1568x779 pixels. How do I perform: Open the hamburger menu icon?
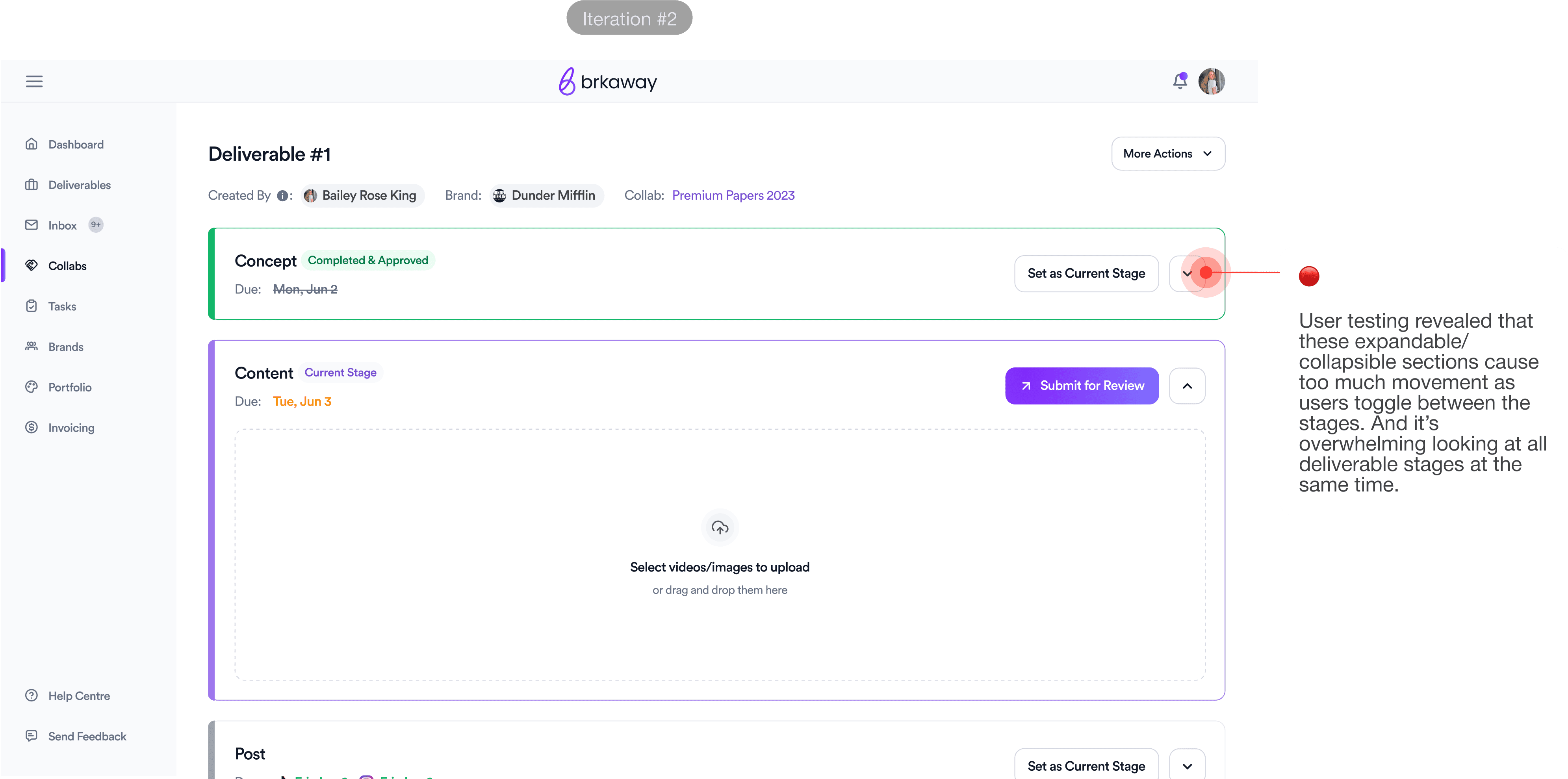[x=34, y=82]
